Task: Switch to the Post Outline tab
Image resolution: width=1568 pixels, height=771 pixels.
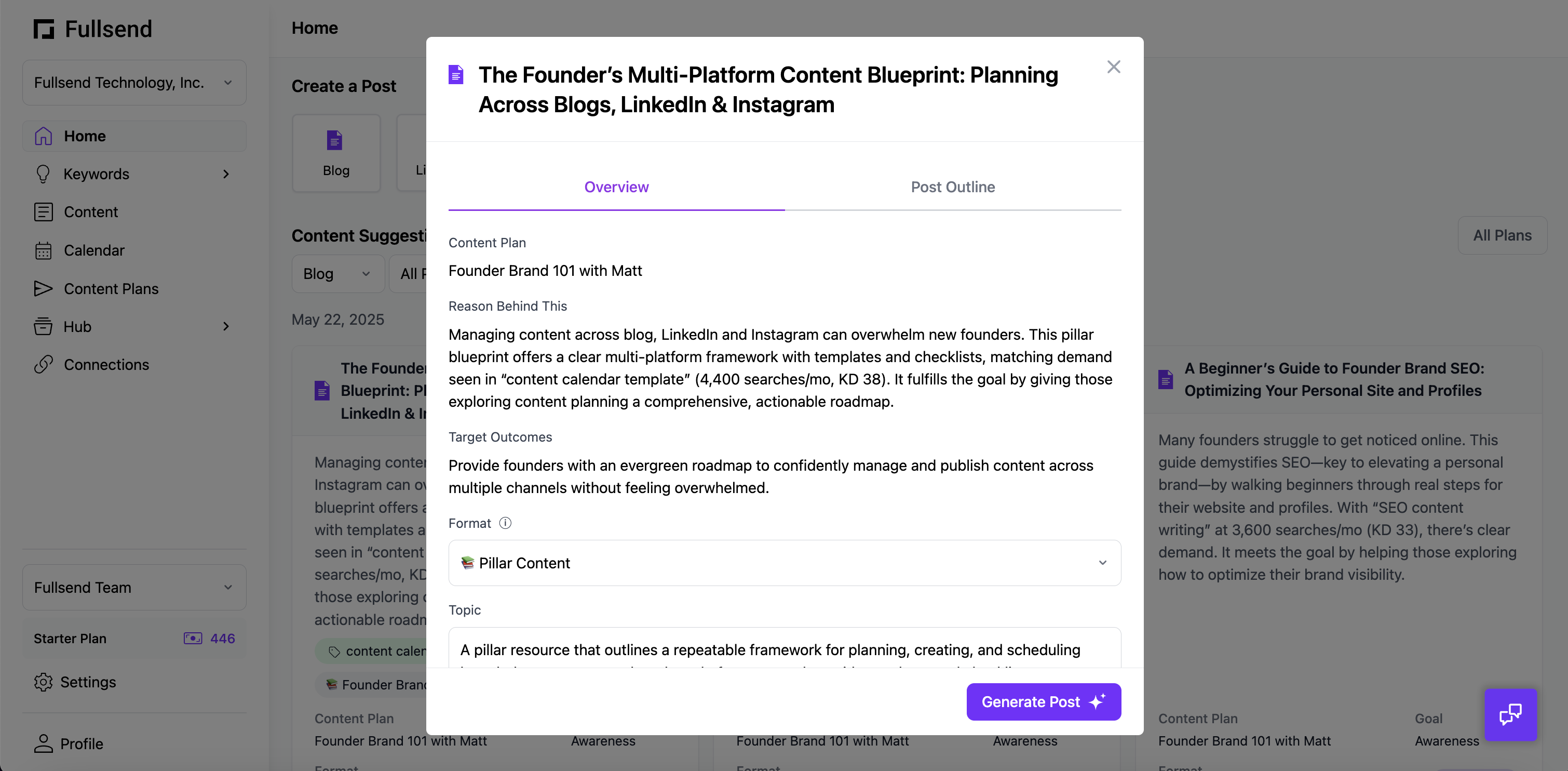Action: click(953, 187)
